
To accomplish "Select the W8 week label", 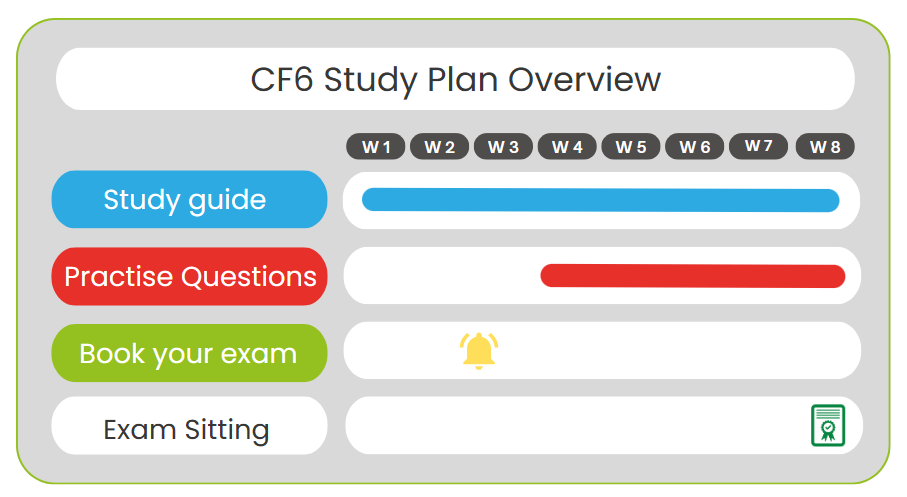I will click(x=825, y=147).
